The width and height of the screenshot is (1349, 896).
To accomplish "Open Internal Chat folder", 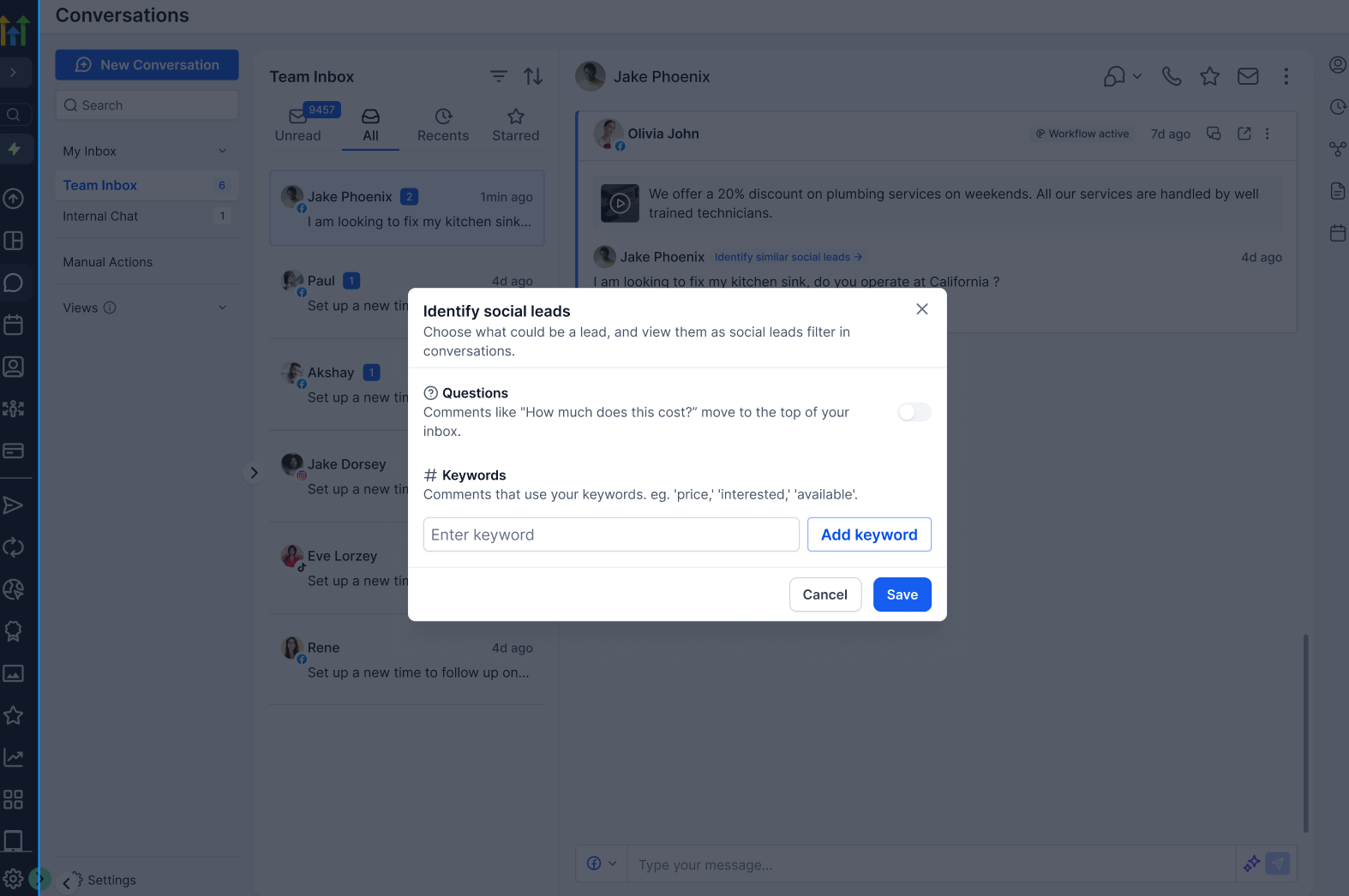I will (x=147, y=216).
